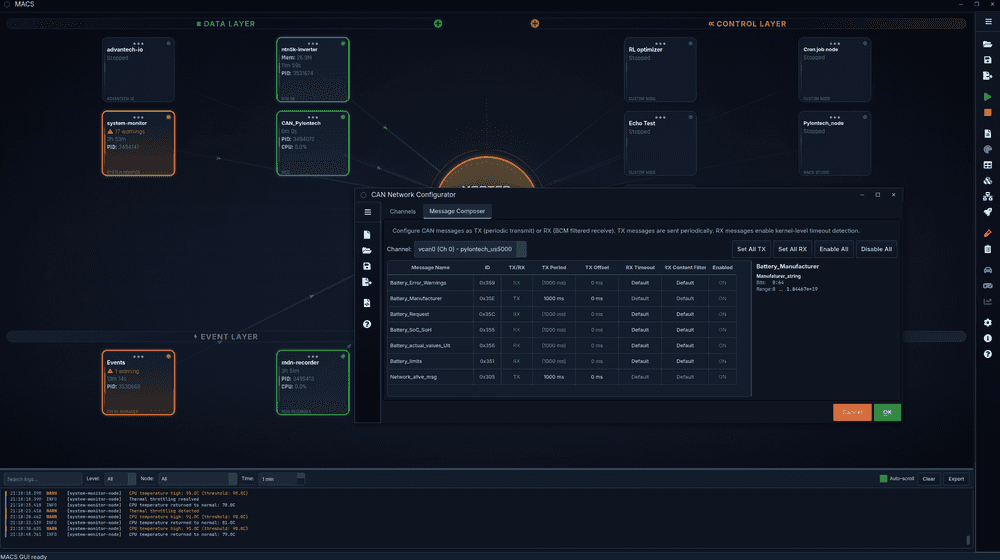Click open folder icon in CAN Configurator sidebar
Viewport: 1000px width, 560px height.
coord(367,251)
